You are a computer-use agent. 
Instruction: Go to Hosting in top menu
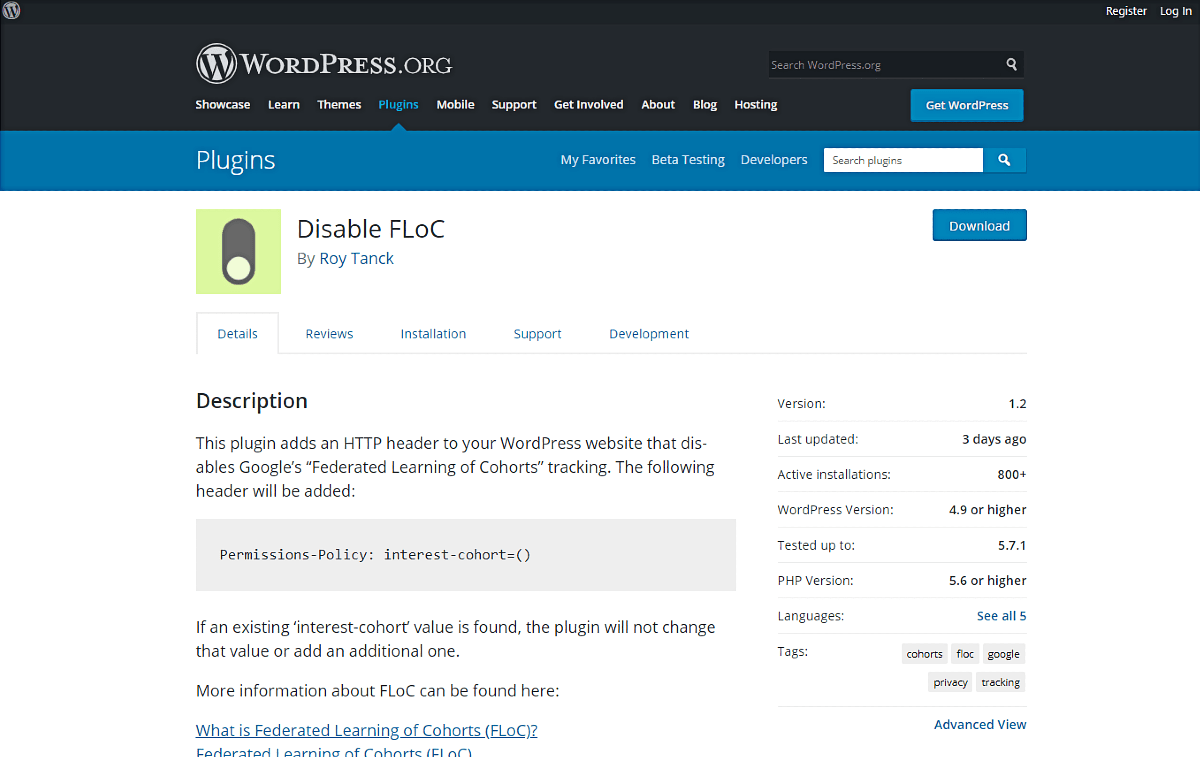(755, 105)
